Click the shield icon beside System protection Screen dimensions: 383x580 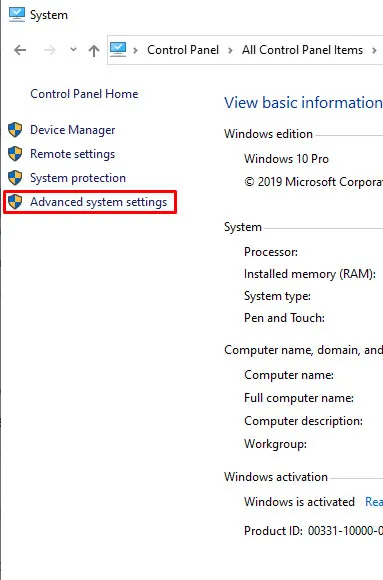pyautogui.click(x=15, y=178)
